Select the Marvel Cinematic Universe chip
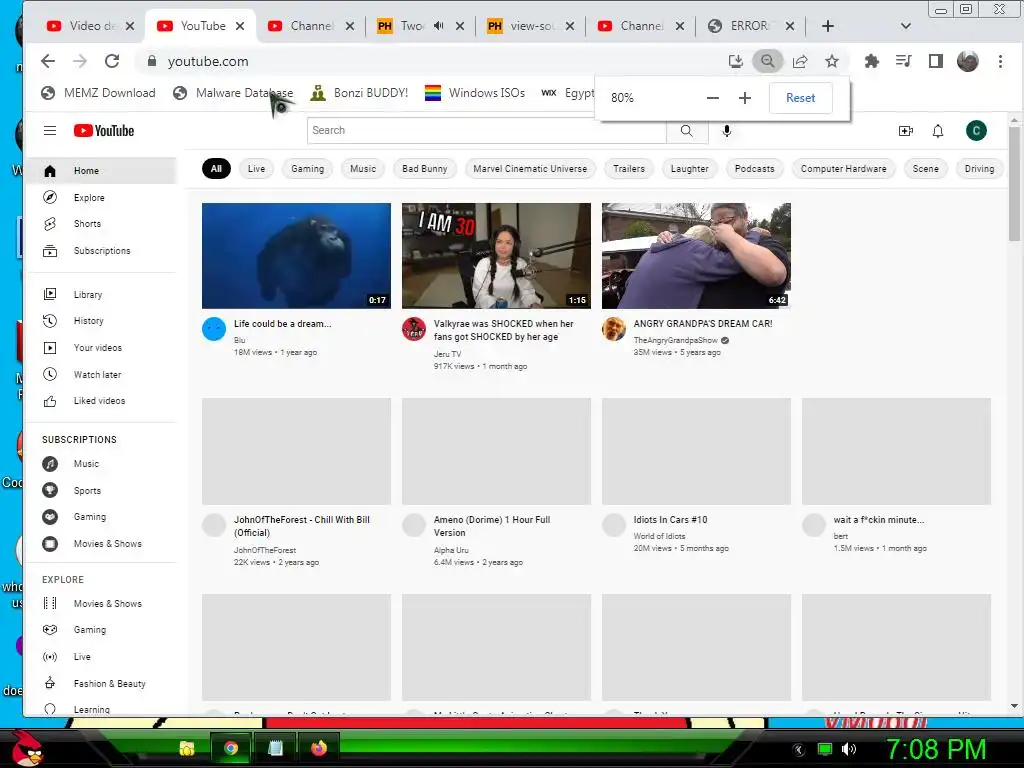This screenshot has height=768, width=1024. [530, 168]
